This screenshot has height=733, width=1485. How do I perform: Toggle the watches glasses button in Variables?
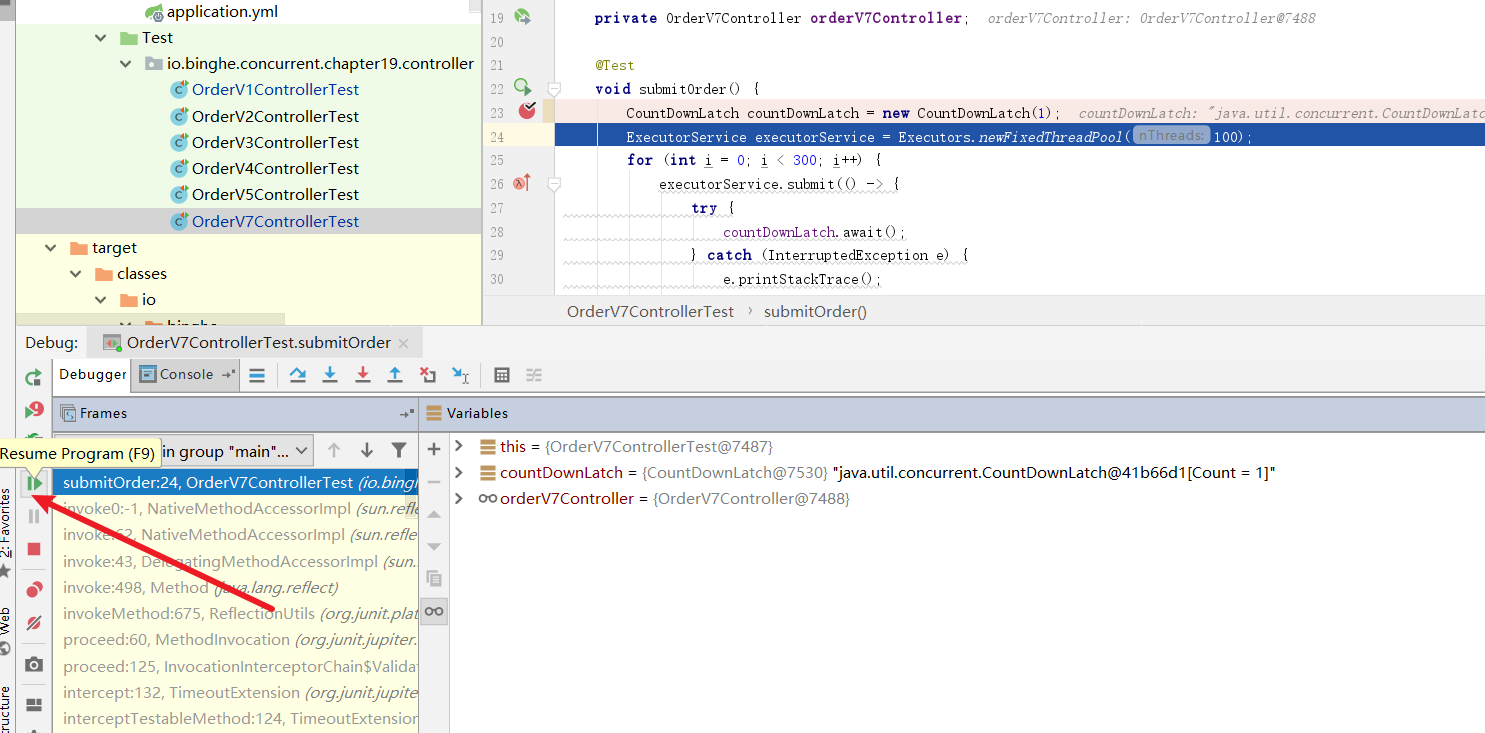click(x=433, y=610)
